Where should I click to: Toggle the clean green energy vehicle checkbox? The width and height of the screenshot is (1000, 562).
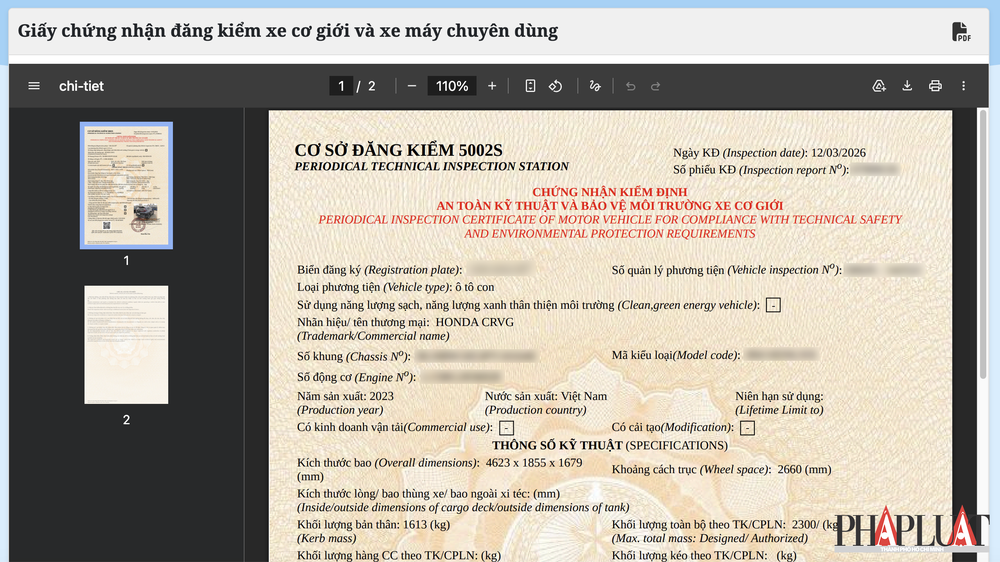pyautogui.click(x=773, y=305)
